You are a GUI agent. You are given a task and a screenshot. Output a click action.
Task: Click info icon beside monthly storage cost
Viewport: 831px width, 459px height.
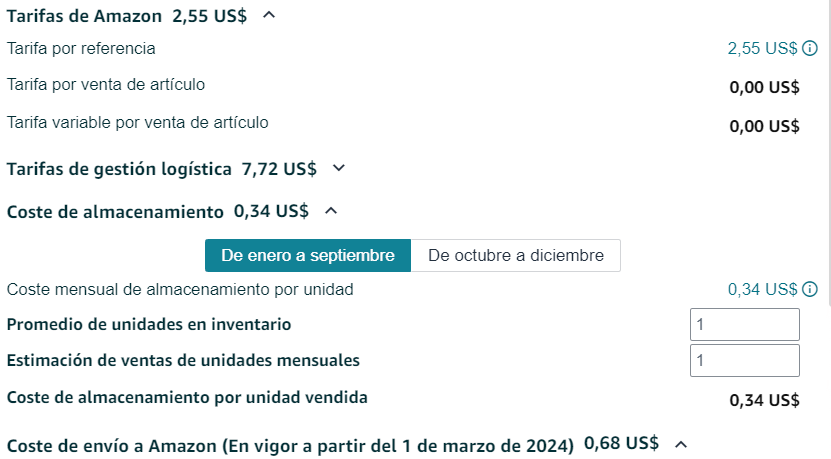click(810, 289)
